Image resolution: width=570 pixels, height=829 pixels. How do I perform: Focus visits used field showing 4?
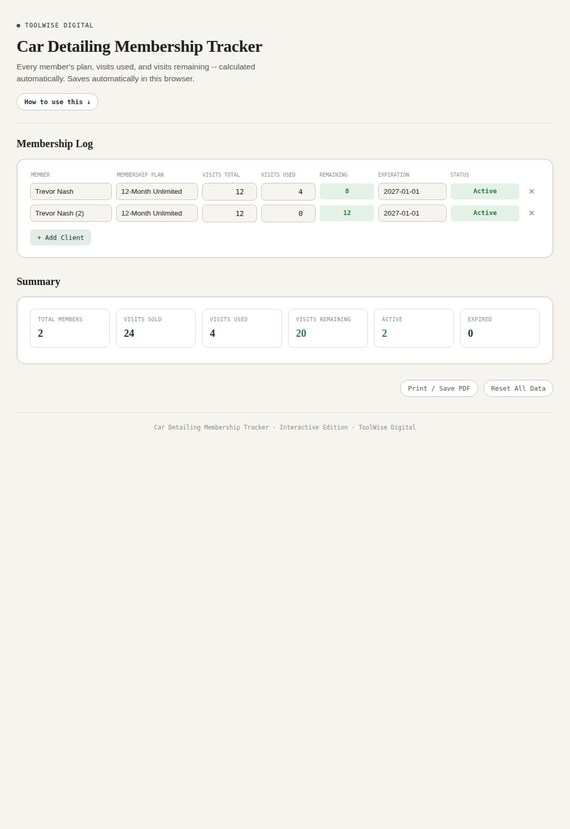[x=288, y=191]
